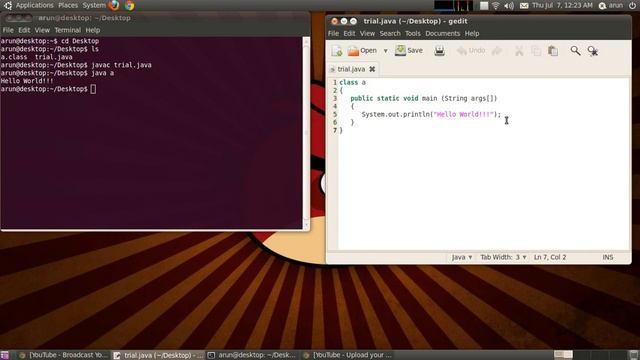Click the Ubuntu logo icon in top panel
640x360 pixels.
pyautogui.click(x=7, y=5)
